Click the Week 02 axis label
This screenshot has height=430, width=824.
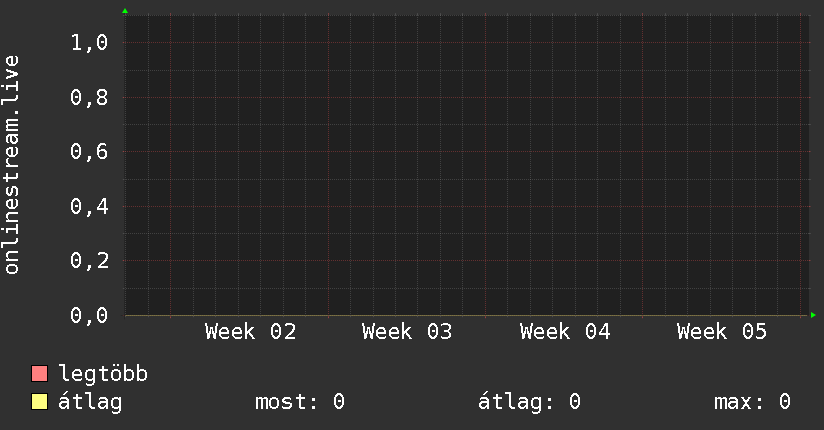point(250,332)
